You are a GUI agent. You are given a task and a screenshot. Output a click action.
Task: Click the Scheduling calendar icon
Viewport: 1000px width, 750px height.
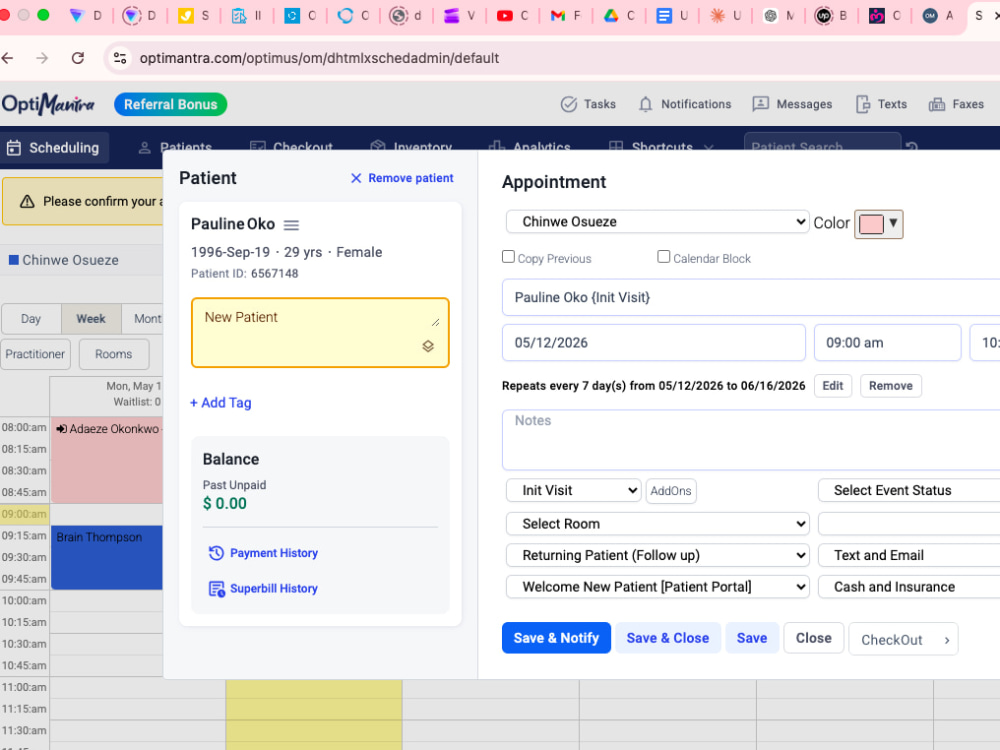(14, 148)
